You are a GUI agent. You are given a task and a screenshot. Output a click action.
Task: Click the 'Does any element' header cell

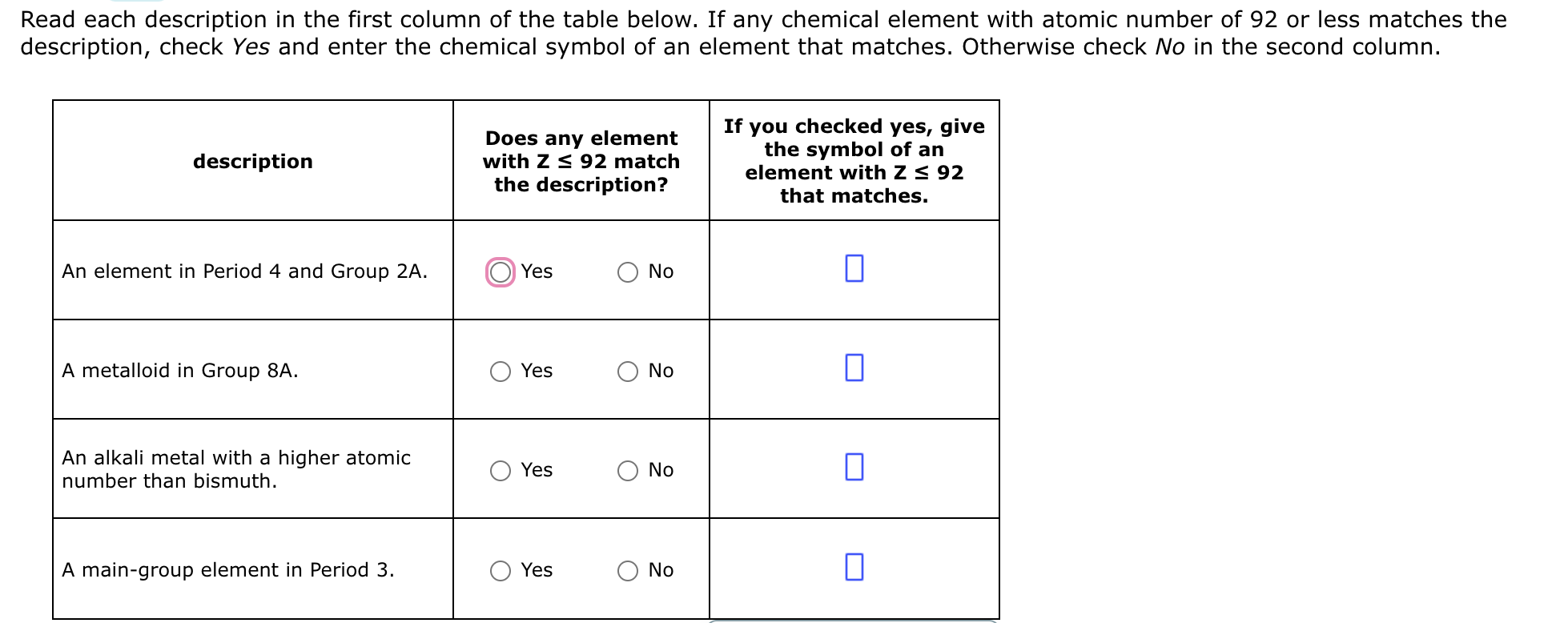tap(581, 161)
